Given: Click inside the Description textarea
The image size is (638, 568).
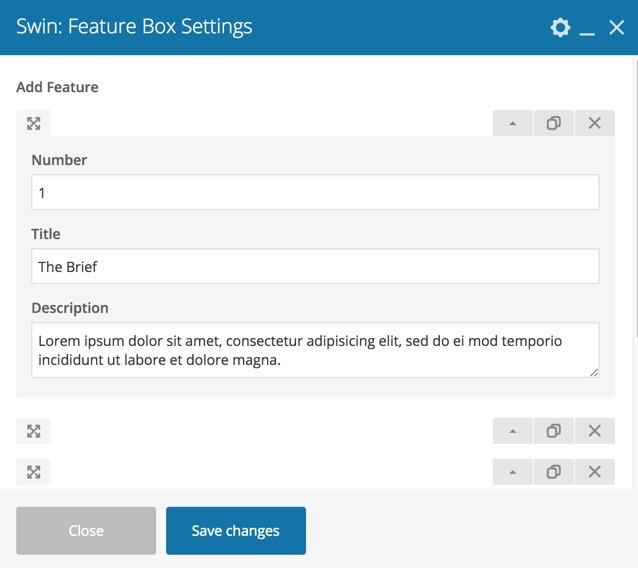Looking at the screenshot, I should 315,350.
